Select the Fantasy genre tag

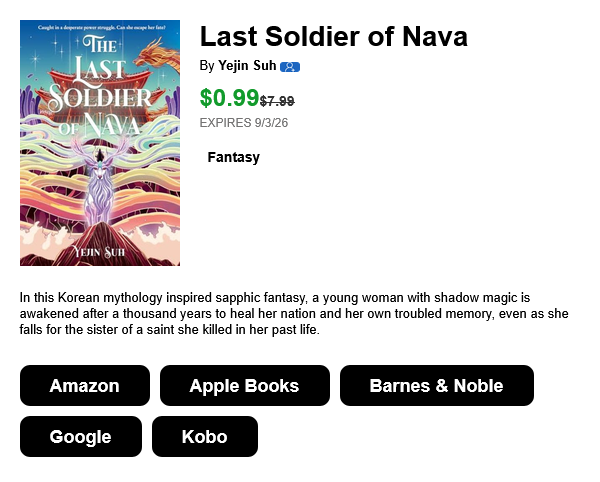(233, 157)
